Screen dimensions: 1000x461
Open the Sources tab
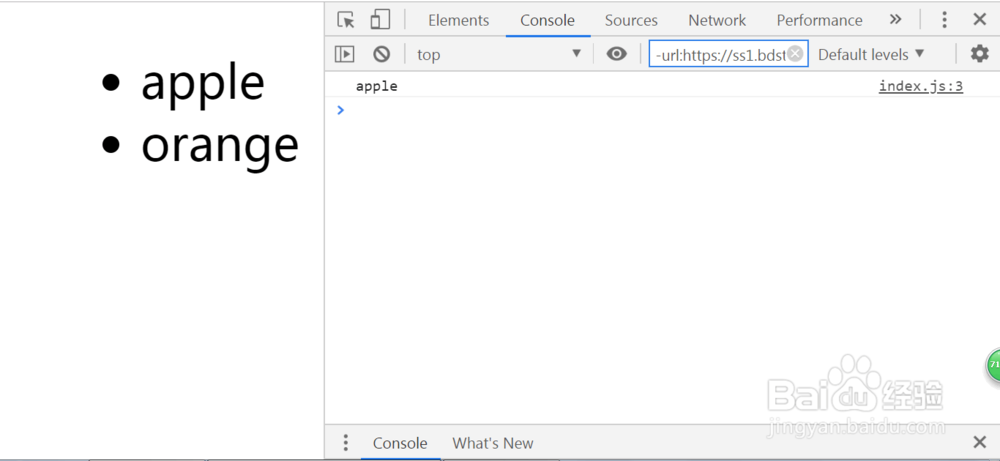pyautogui.click(x=631, y=20)
